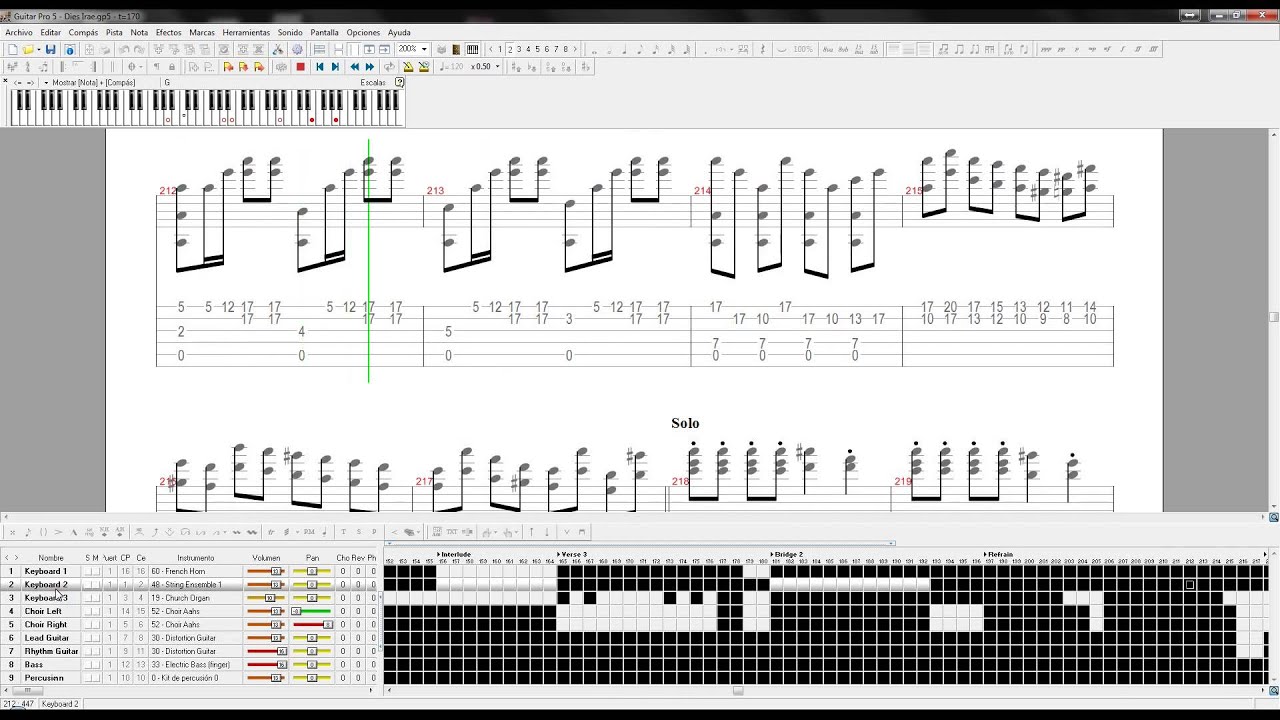The image size is (1280, 720).
Task: Select voice number 2 in toolbar
Action: coord(510,49)
